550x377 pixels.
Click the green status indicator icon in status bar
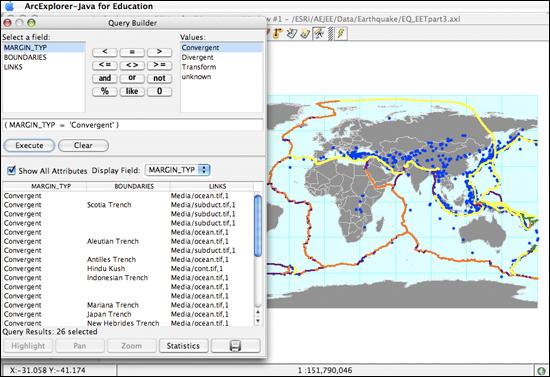coord(542,370)
